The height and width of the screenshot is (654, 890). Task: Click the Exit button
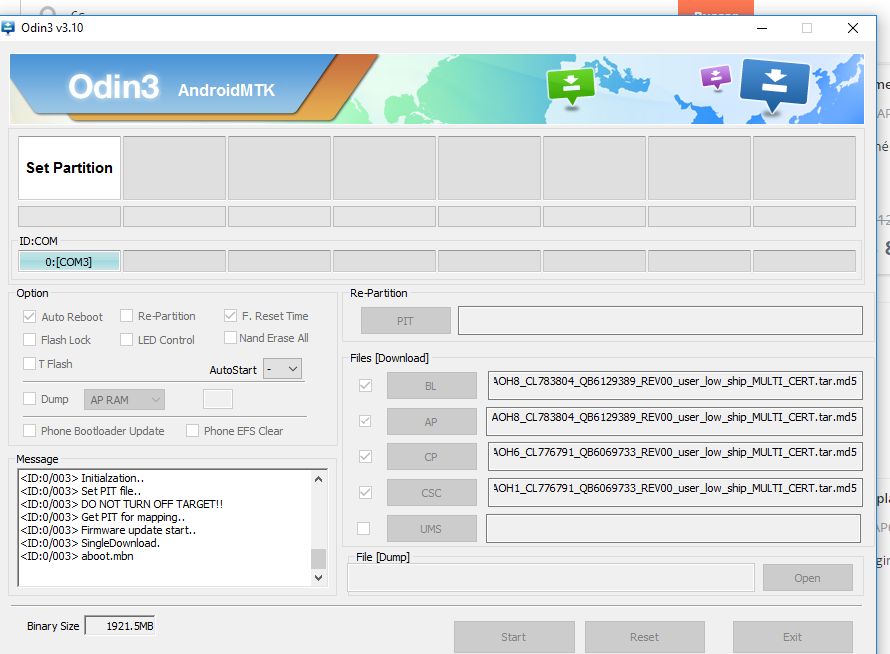[792, 637]
